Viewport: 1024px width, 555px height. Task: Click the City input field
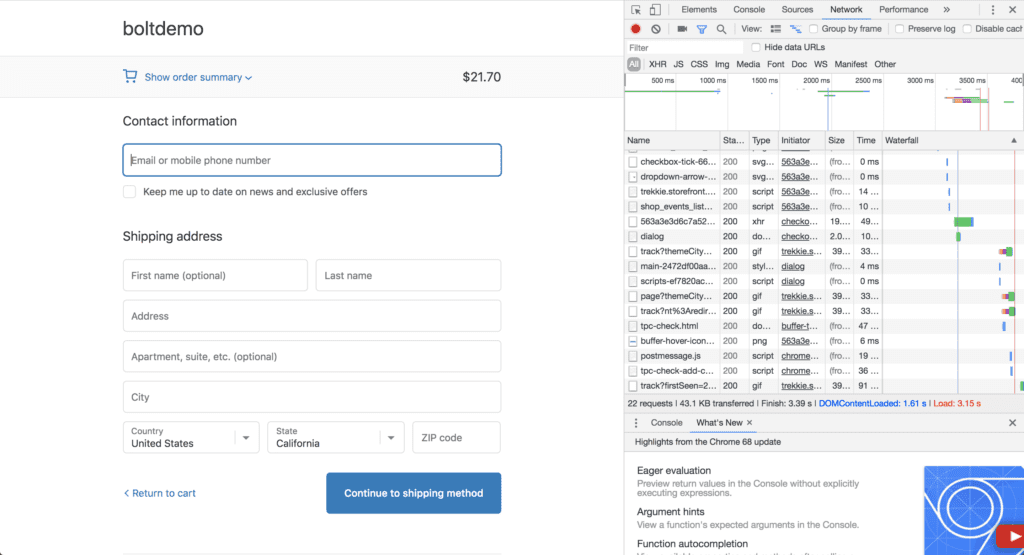312,397
